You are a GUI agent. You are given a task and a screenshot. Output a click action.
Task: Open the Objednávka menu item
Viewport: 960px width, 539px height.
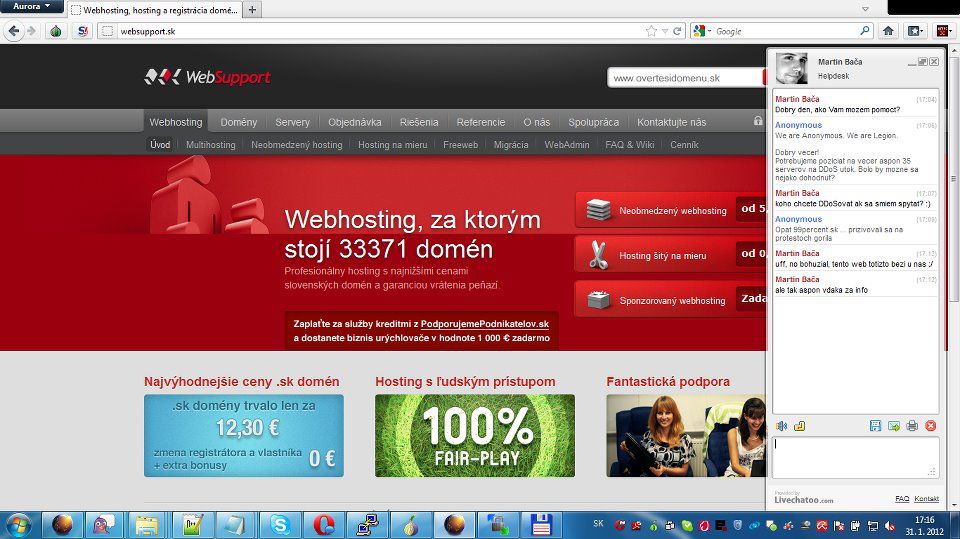click(x=354, y=122)
